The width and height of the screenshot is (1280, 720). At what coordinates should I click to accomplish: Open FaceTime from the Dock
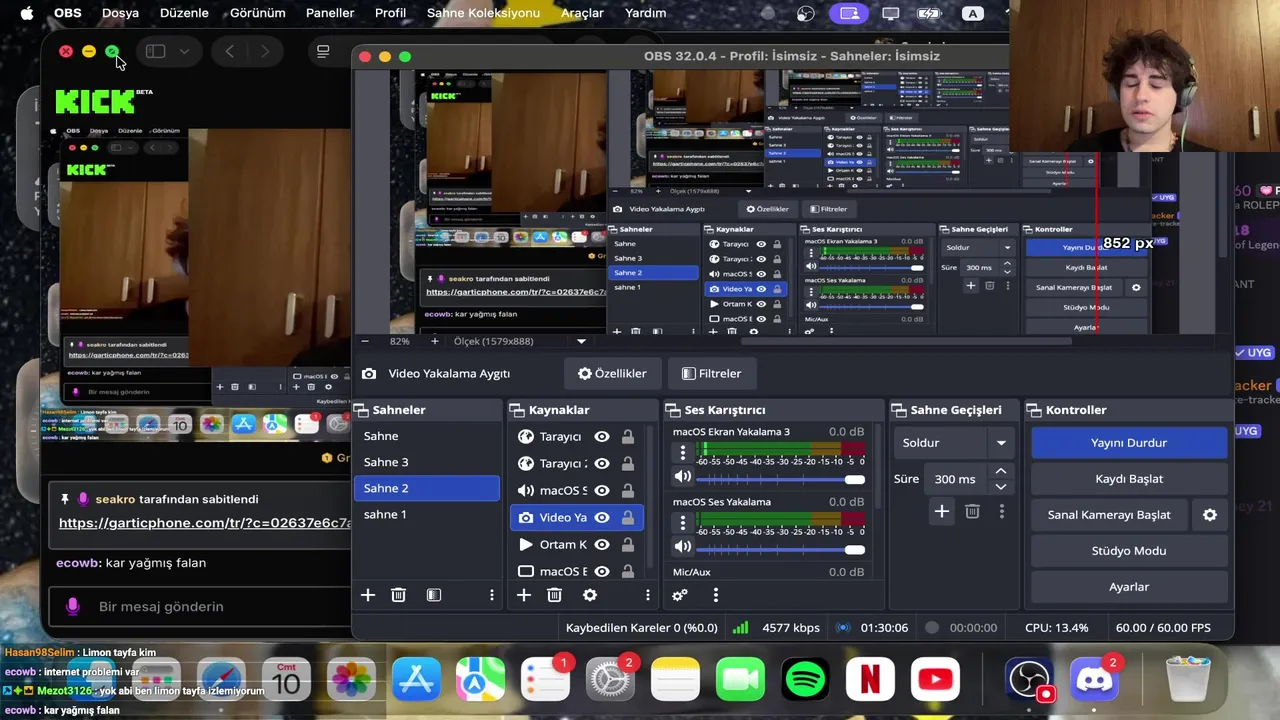741,680
